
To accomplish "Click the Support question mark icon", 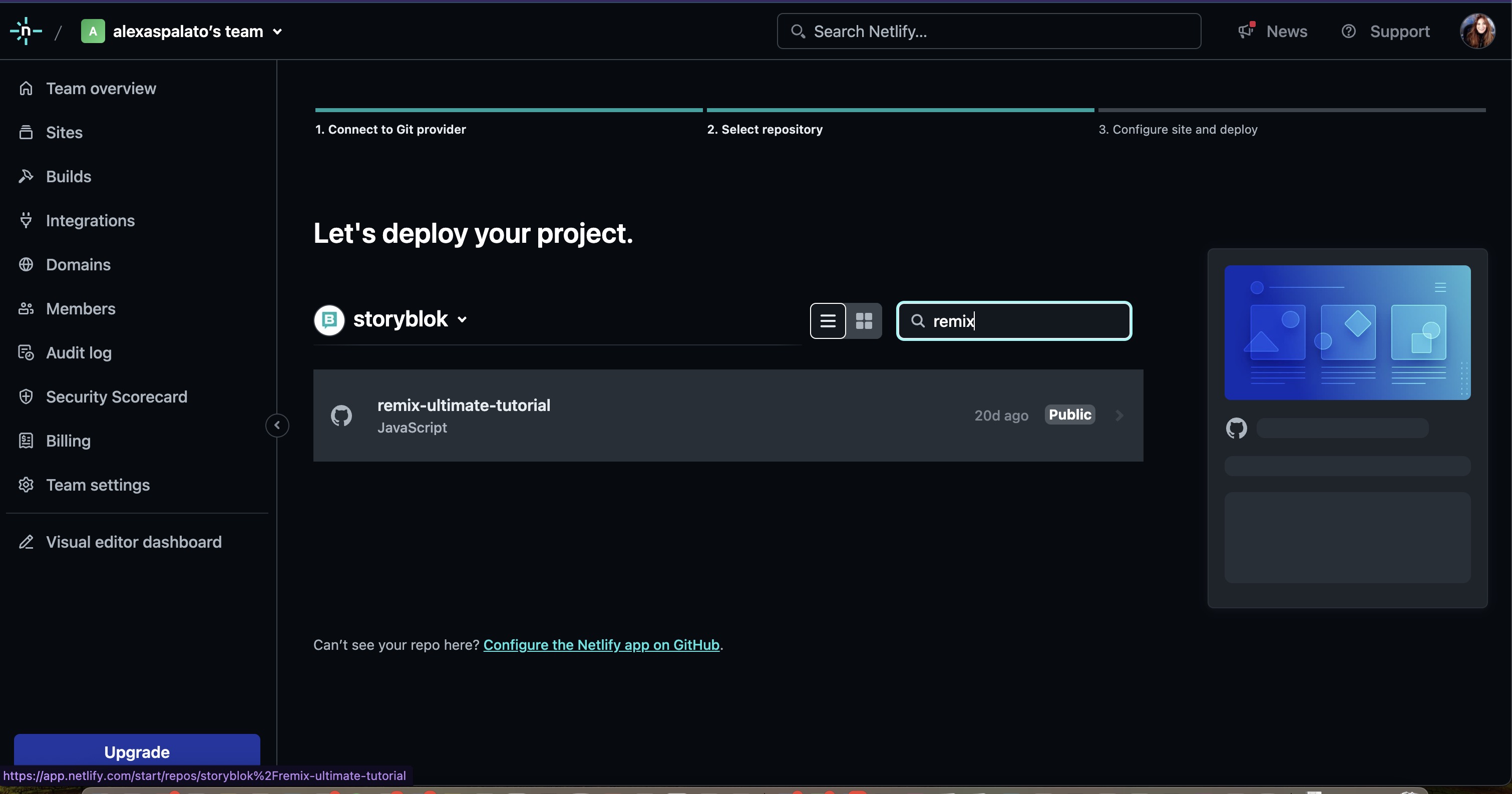I will tap(1348, 31).
